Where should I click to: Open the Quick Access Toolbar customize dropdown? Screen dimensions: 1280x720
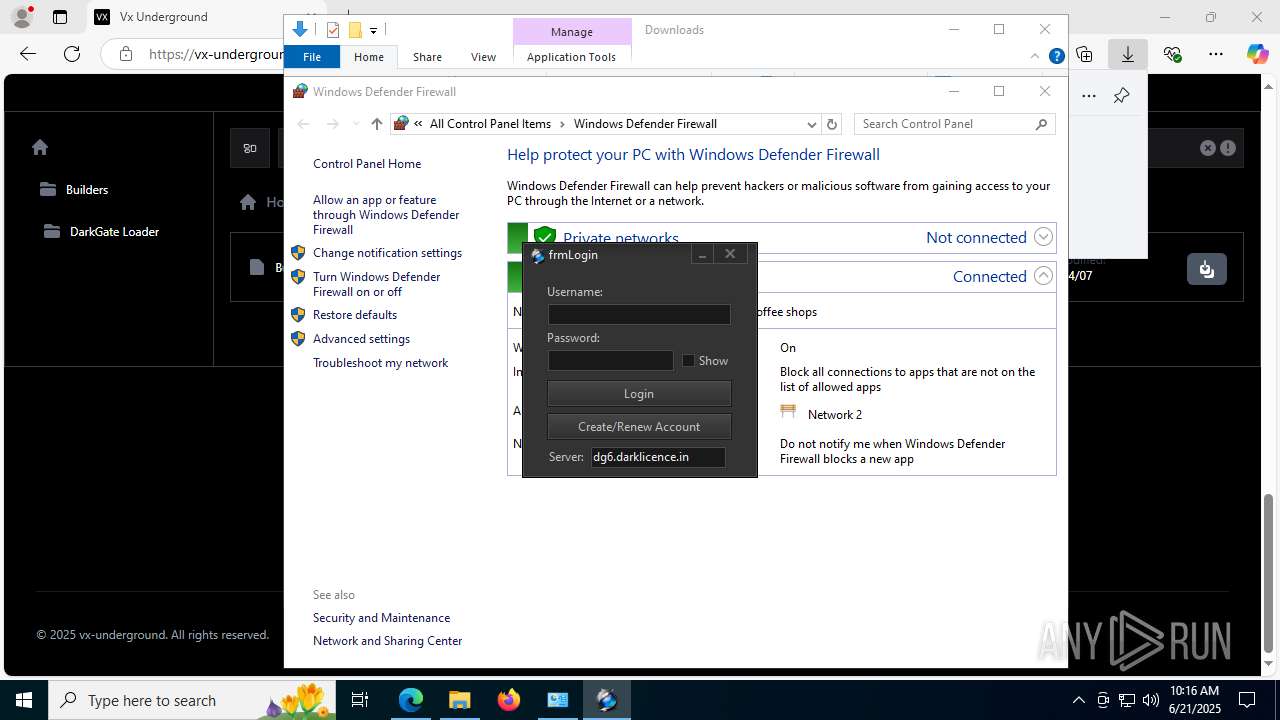tap(373, 31)
